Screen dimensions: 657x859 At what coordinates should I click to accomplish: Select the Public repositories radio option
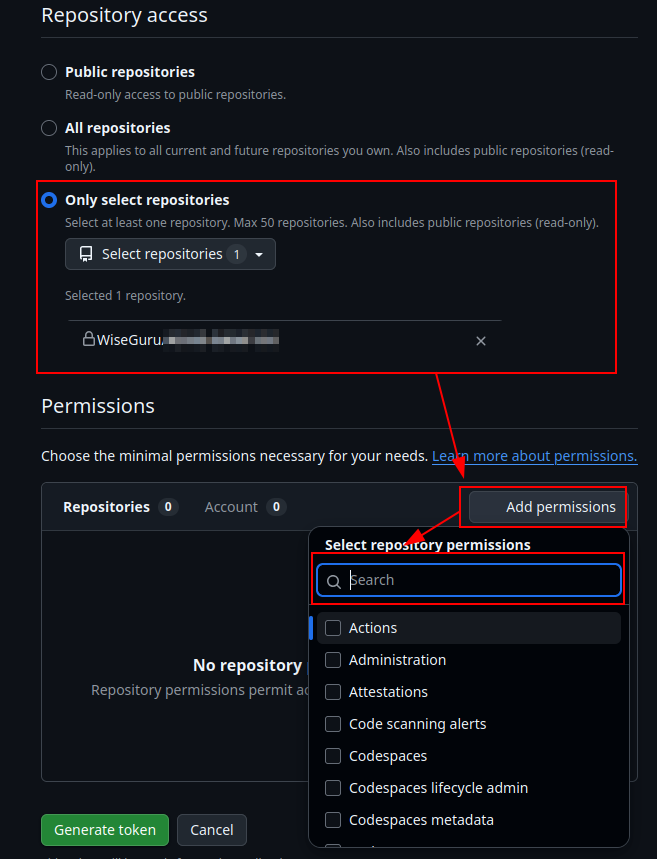[x=49, y=72]
